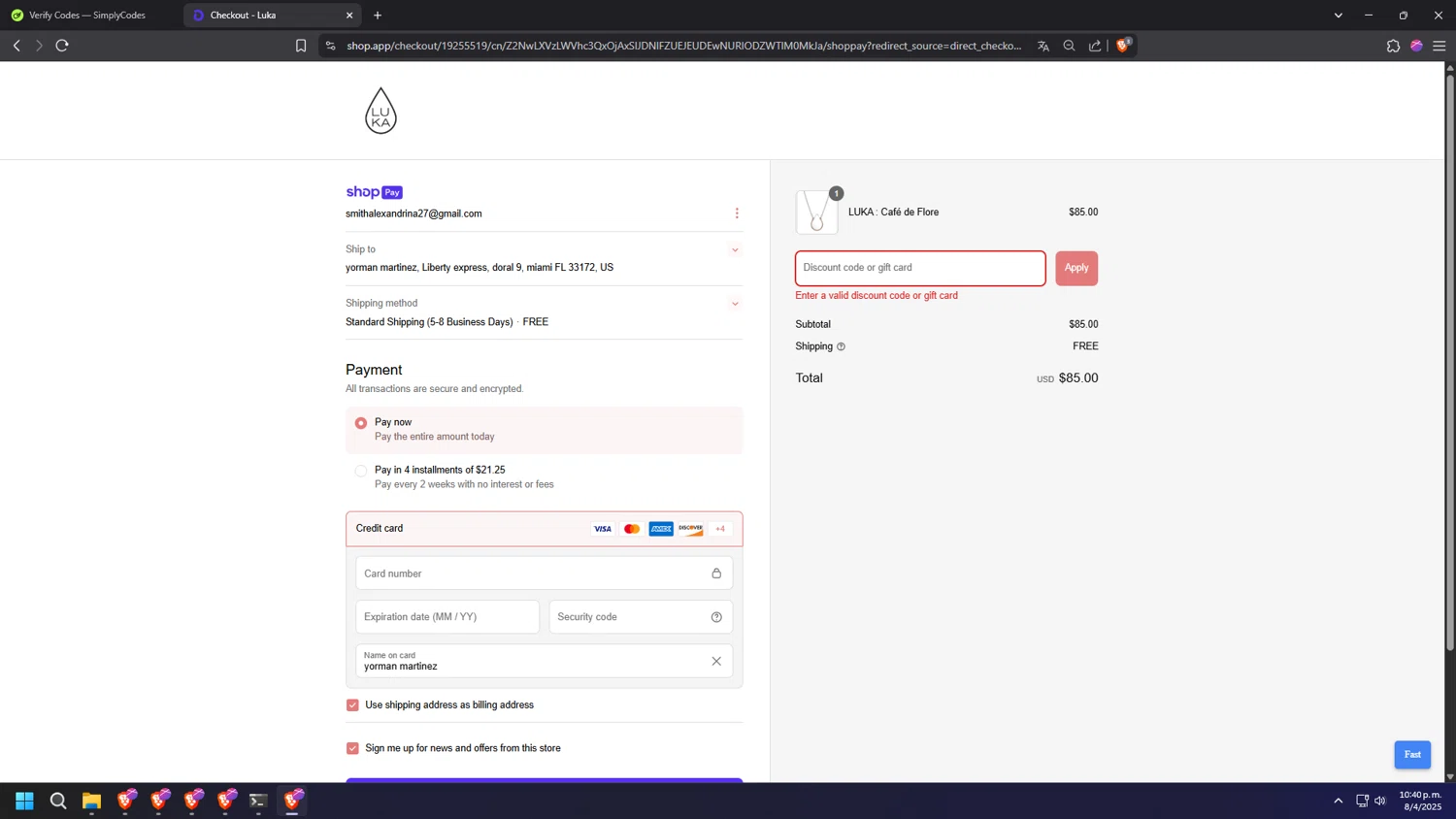Expand the Shipping method section
Screen dimensions: 1456x819
tap(735, 304)
